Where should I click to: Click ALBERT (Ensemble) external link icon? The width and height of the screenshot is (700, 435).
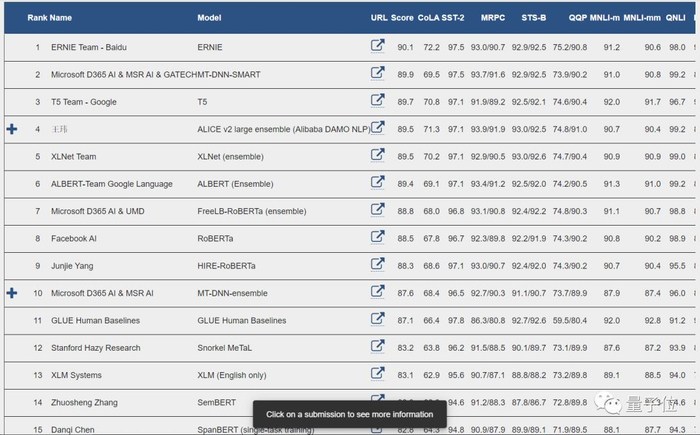pyautogui.click(x=378, y=183)
